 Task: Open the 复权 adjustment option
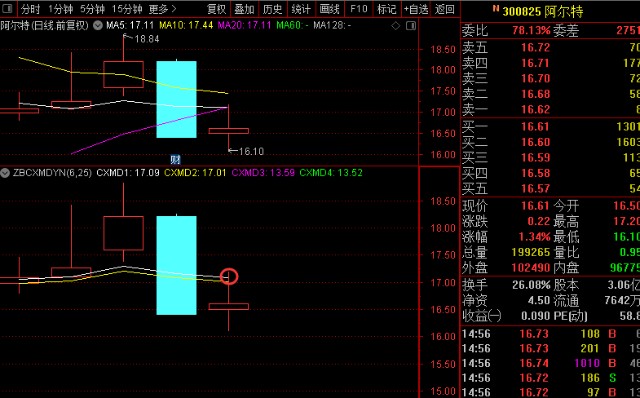tap(216, 9)
